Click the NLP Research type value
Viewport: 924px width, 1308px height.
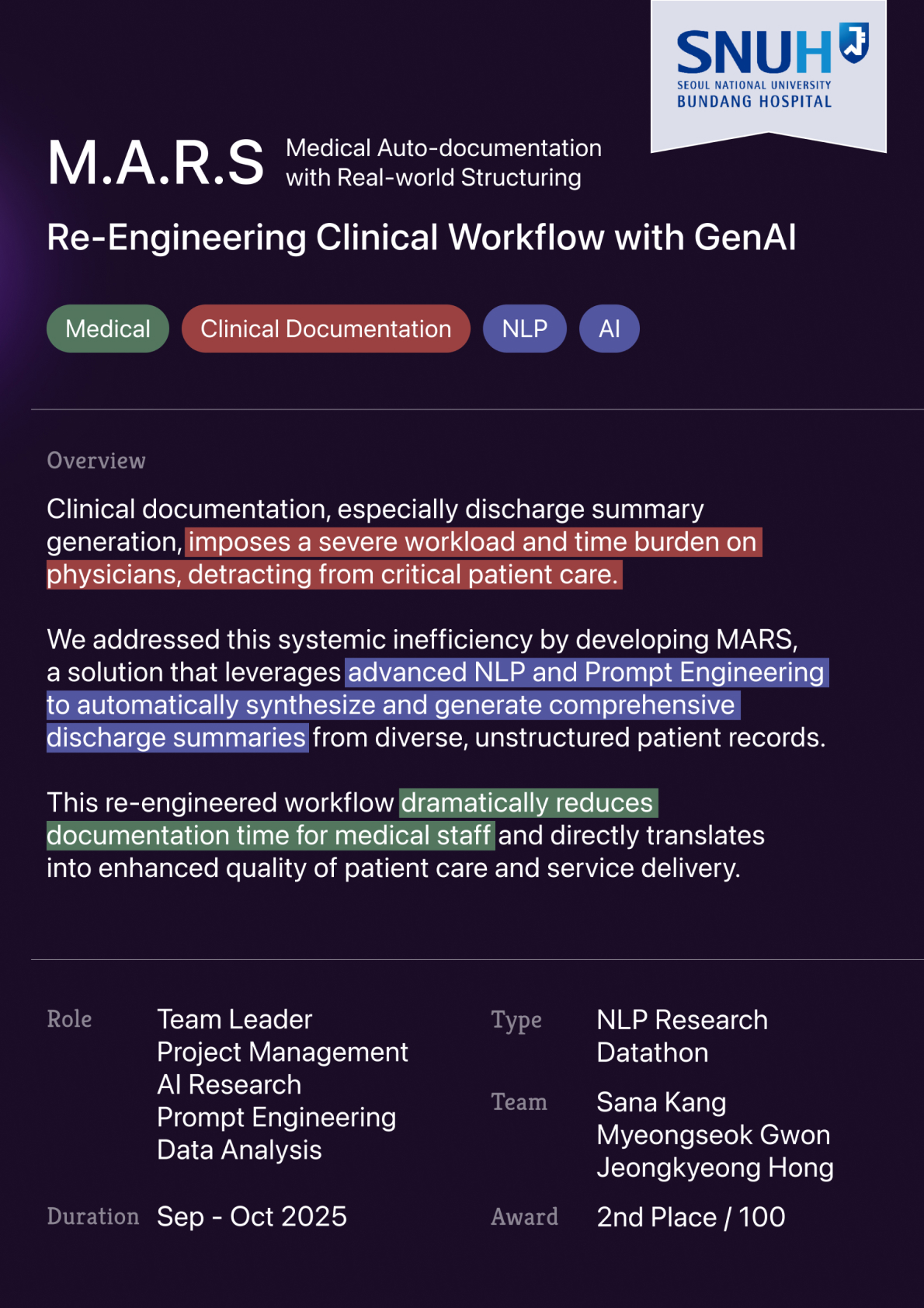tap(682, 1020)
